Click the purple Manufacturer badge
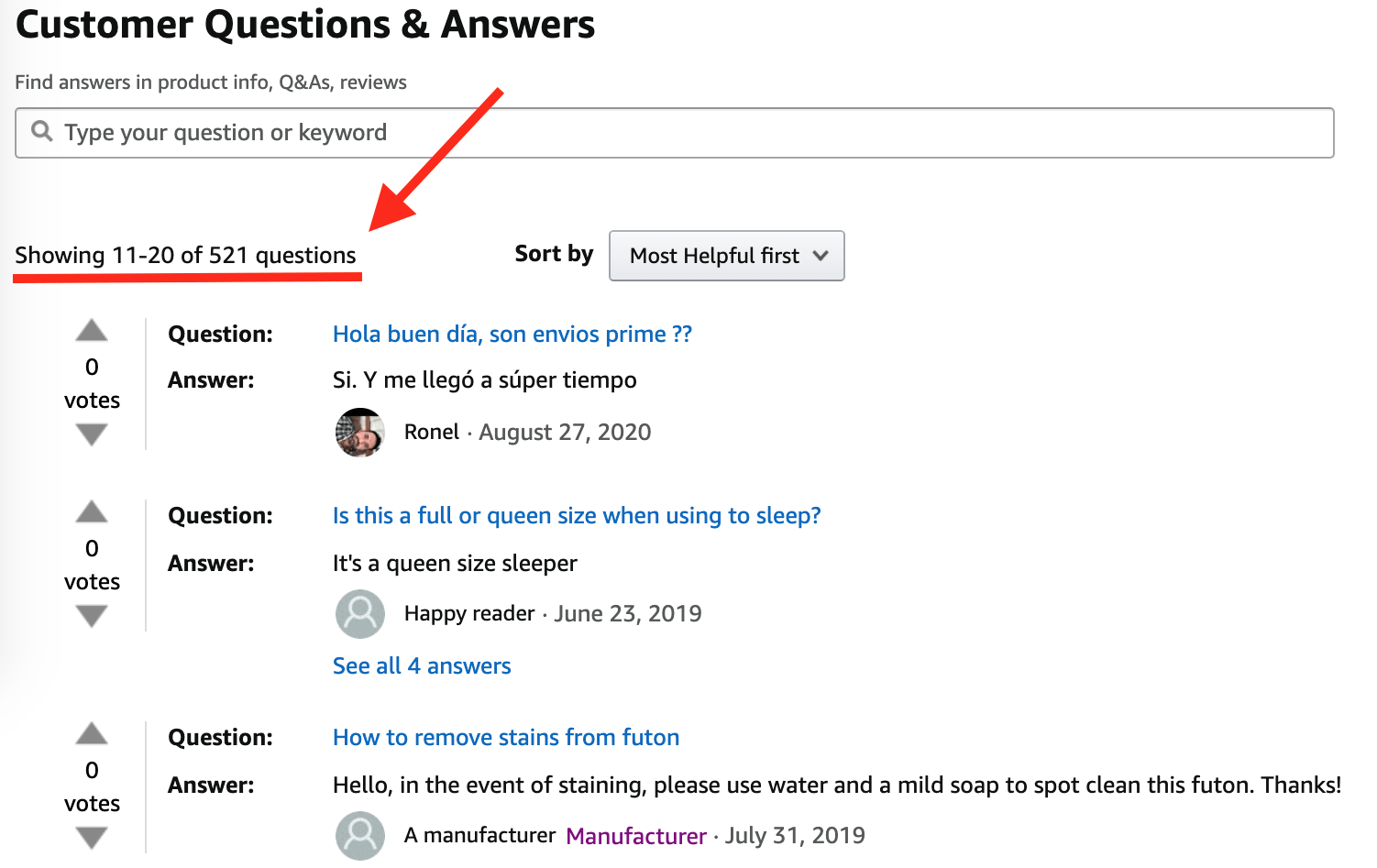Screen dimensions: 1377x868 (x=636, y=836)
